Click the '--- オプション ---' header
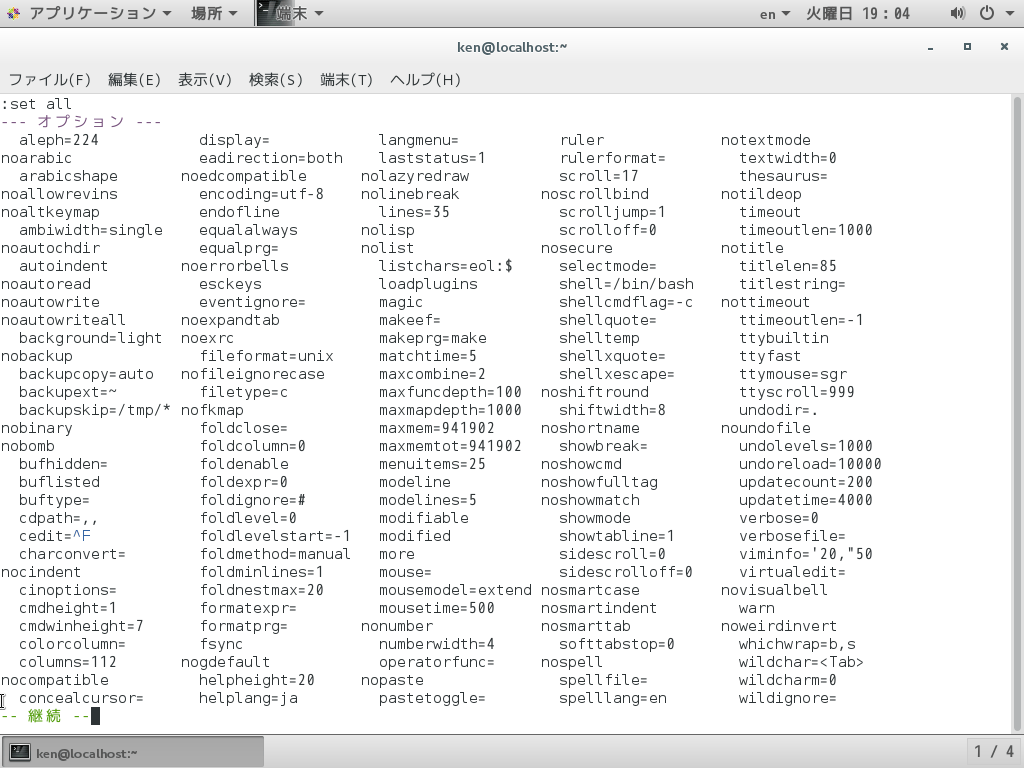Screen dimensions: 1024x768 click(81, 121)
